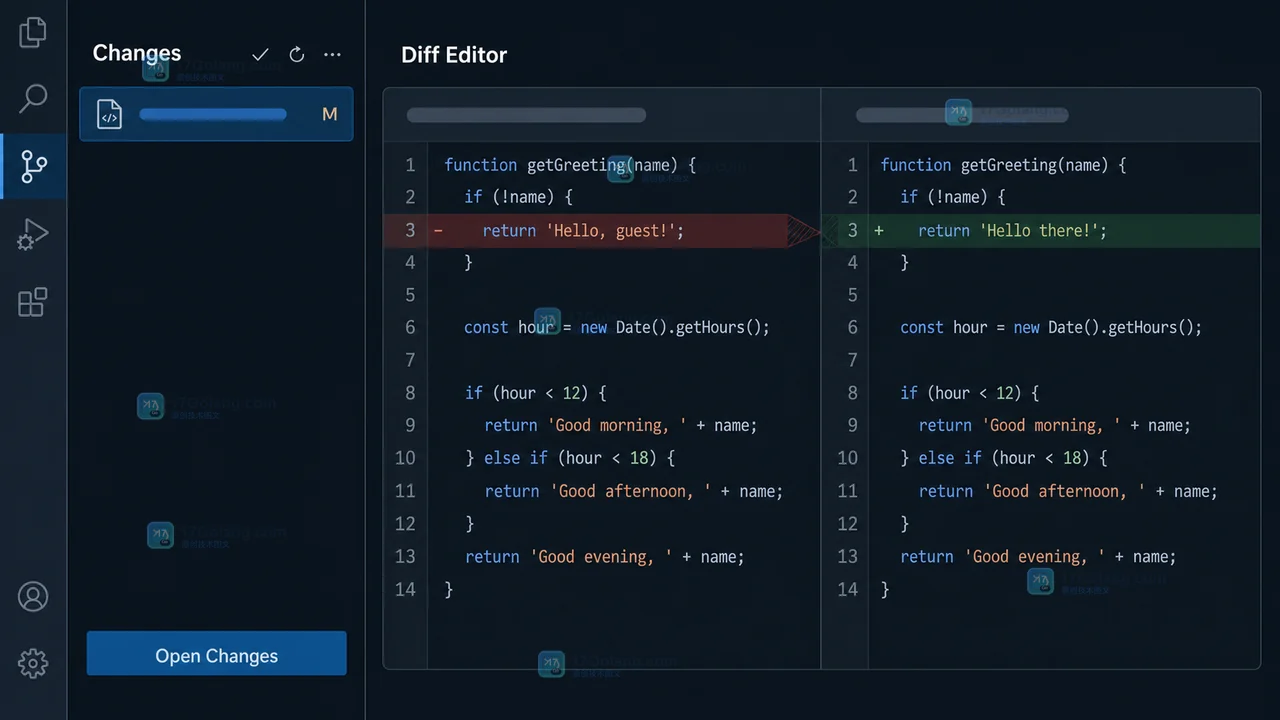Click the original file tab header
Screen dimensions: 1280x720
click(526, 115)
